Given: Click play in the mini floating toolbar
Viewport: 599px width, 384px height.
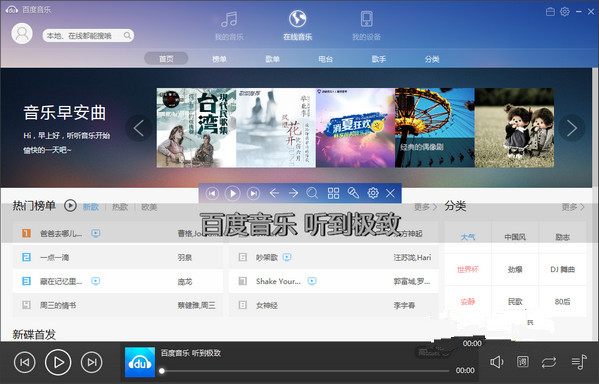Looking at the screenshot, I should (x=232, y=193).
